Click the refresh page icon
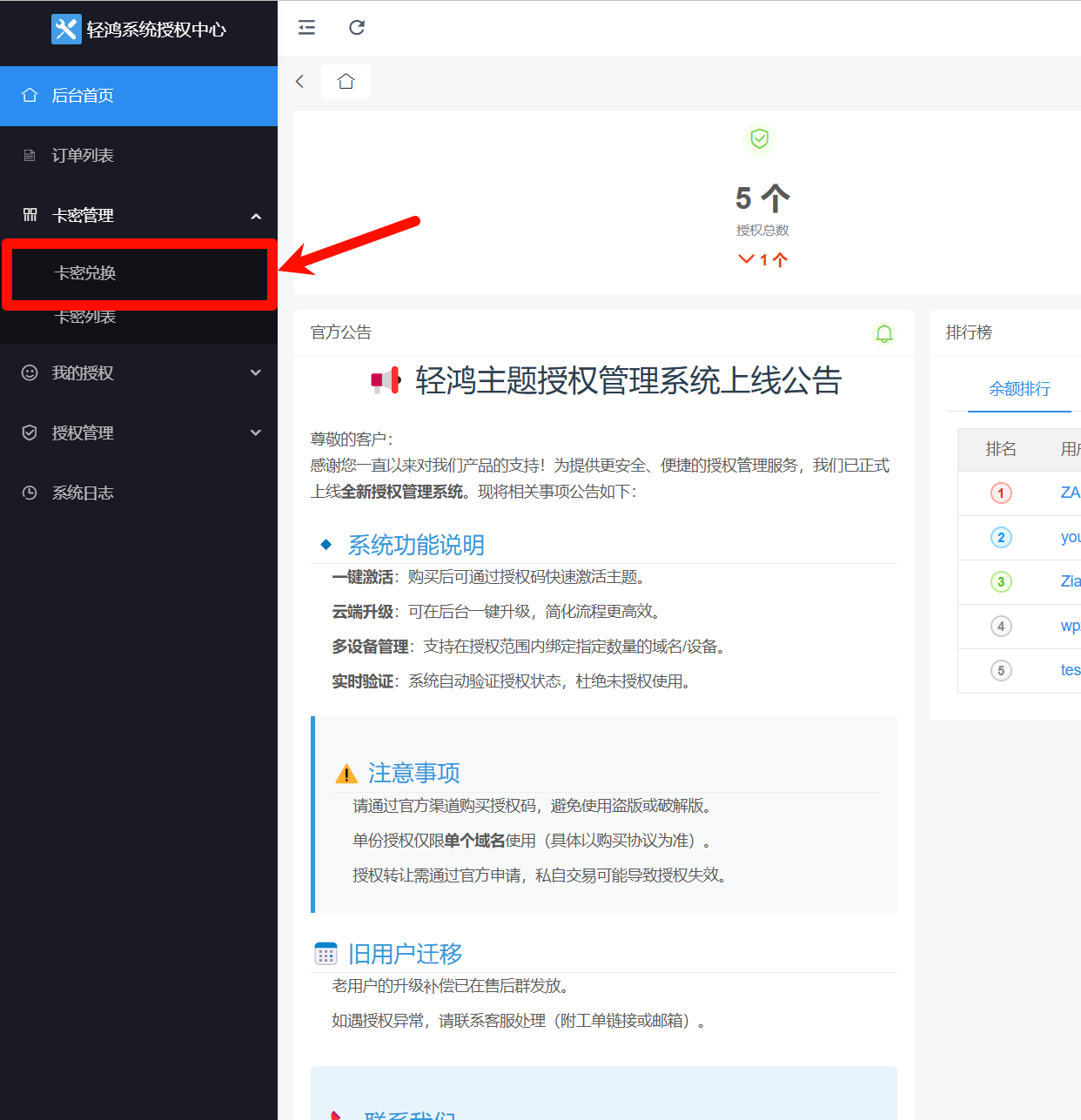This screenshot has width=1081, height=1120. click(357, 28)
